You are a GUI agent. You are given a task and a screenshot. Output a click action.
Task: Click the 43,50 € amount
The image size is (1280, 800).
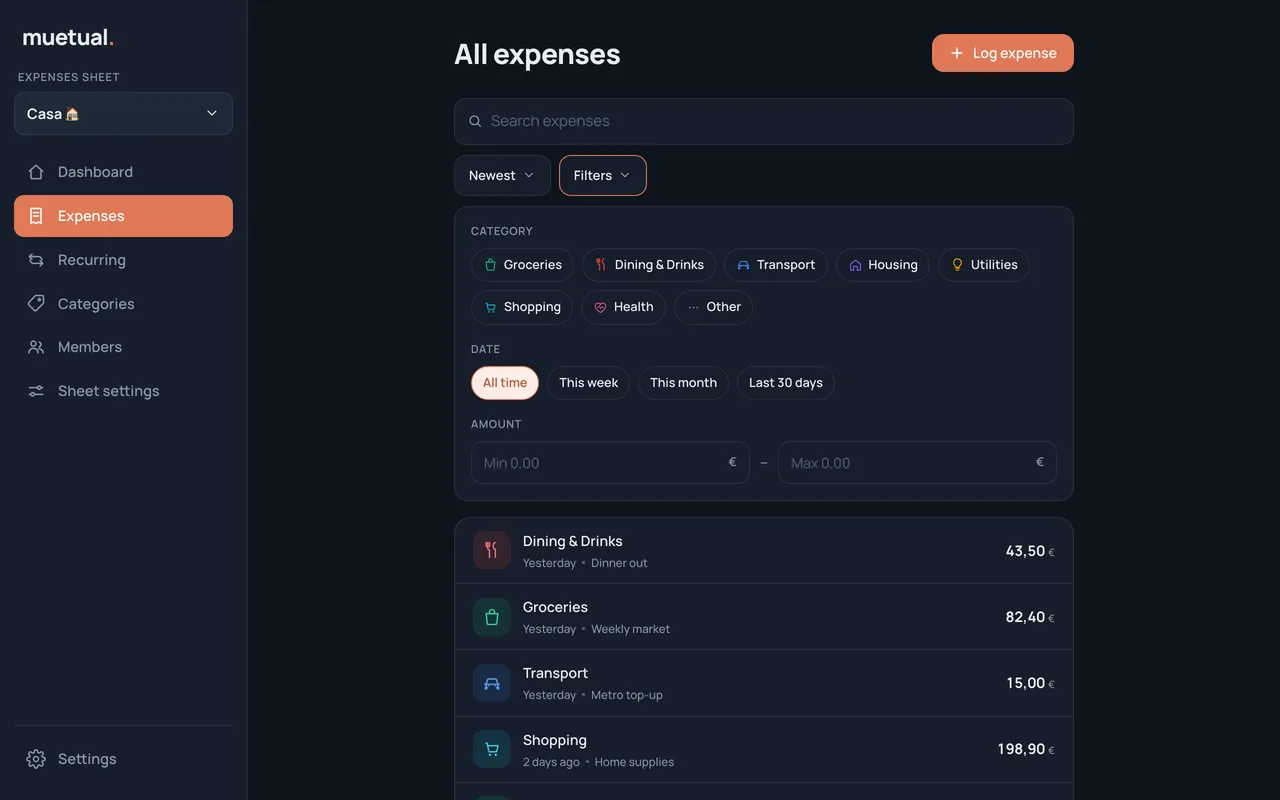click(1030, 551)
